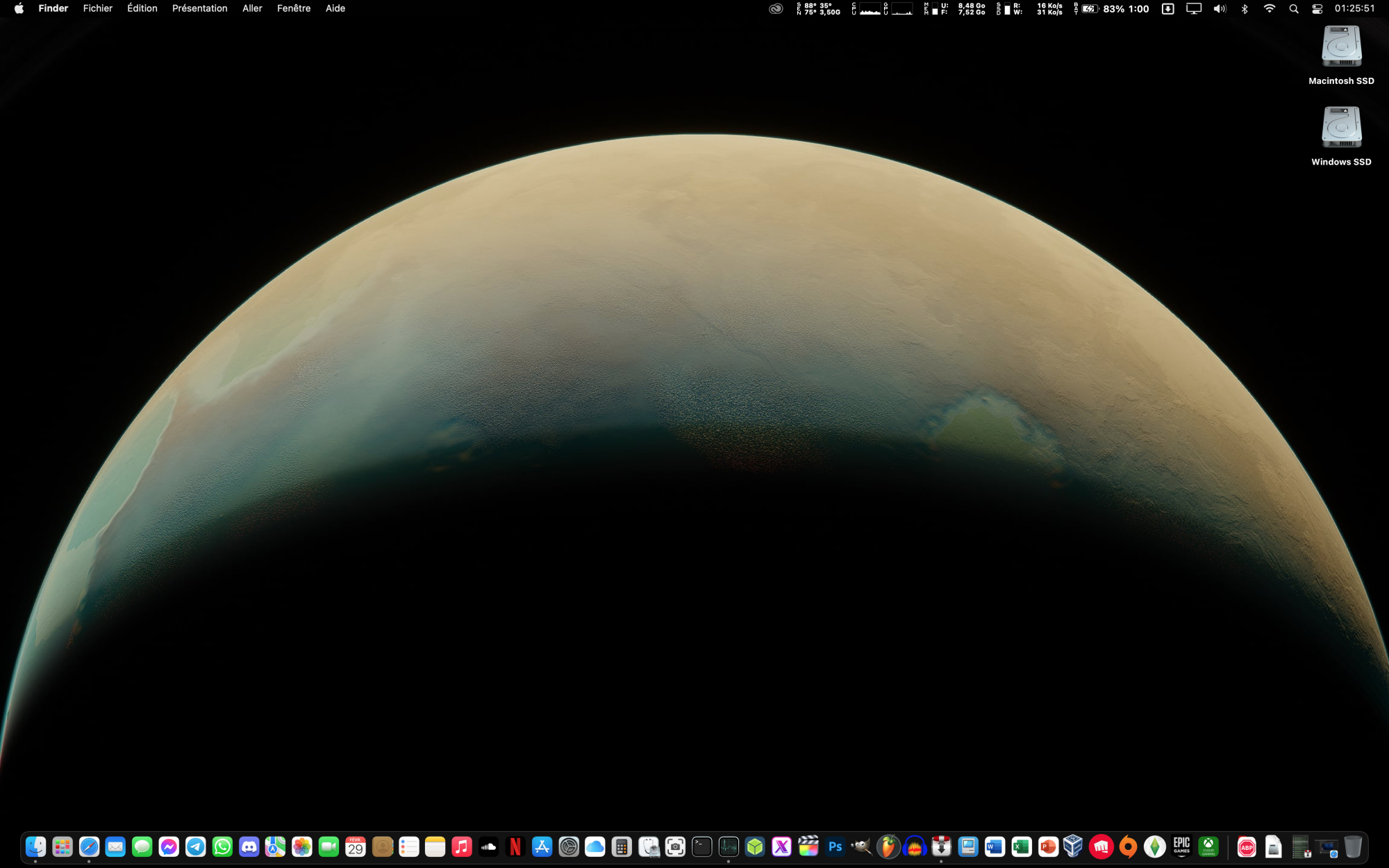1389x868 pixels.
Task: Open Calendar showing 29 in Dock
Action: point(356,846)
